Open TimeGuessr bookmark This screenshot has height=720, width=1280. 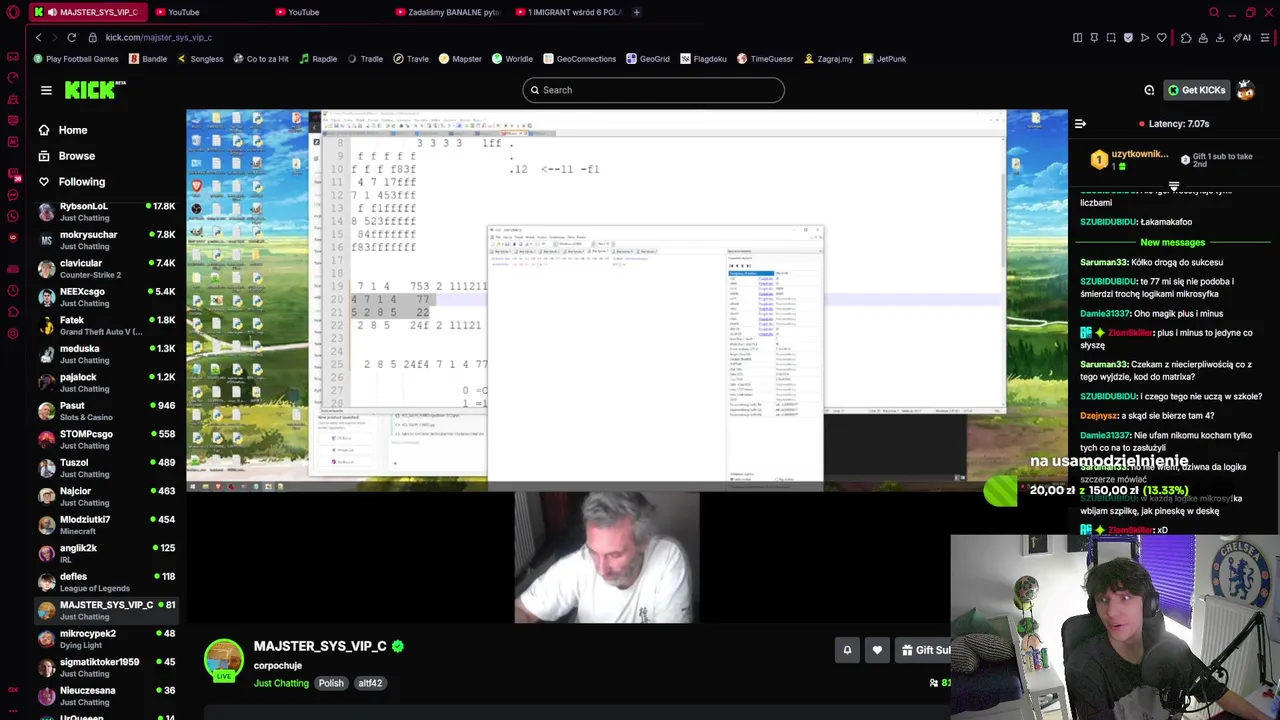coord(765,59)
